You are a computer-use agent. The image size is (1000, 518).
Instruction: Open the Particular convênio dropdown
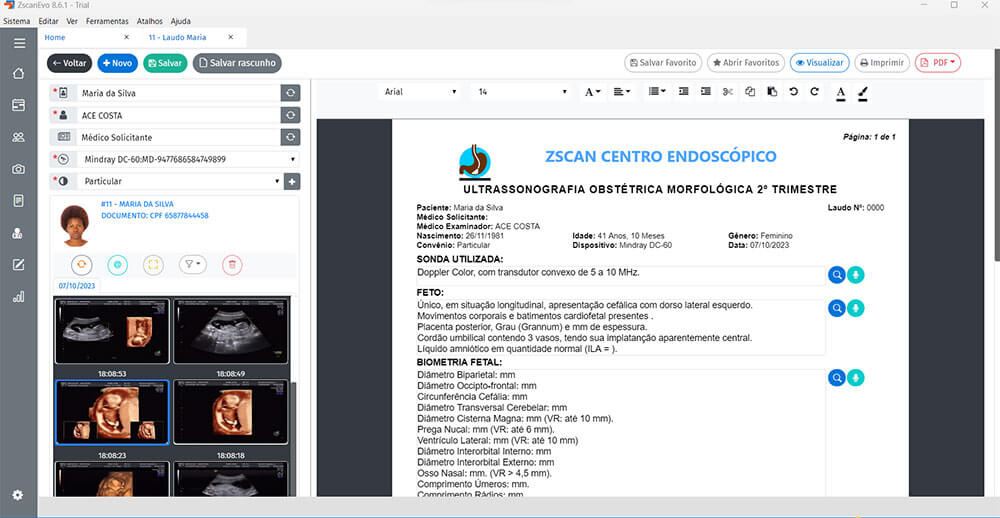(x=180, y=182)
